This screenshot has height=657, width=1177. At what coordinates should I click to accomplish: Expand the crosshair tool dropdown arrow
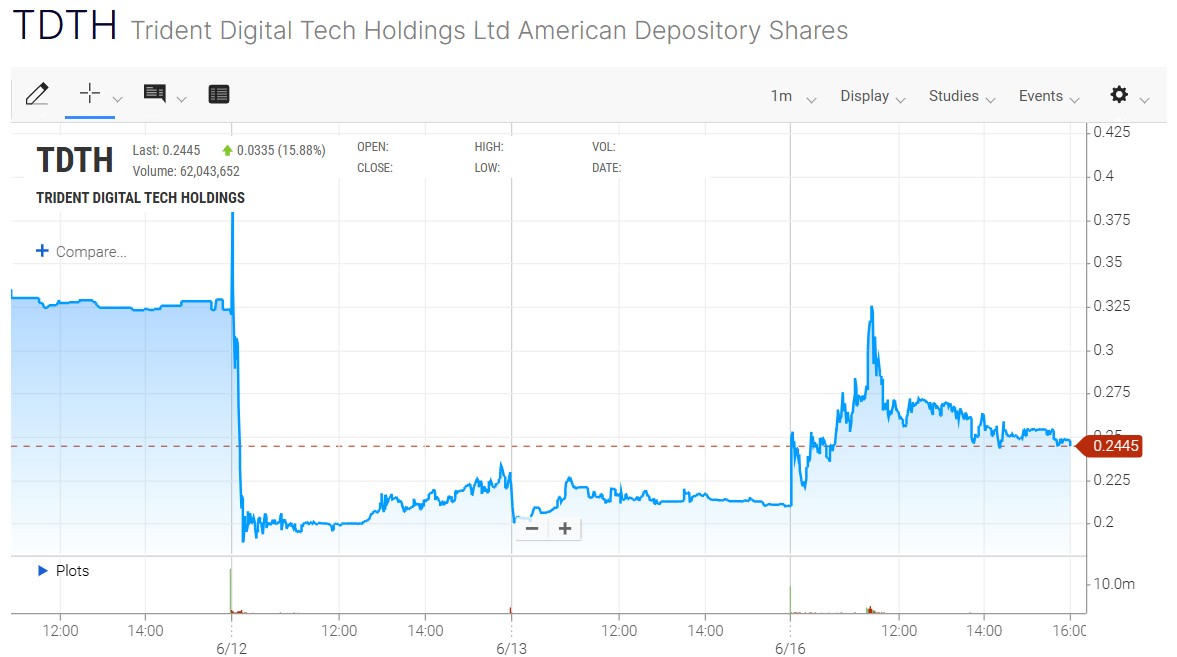pyautogui.click(x=118, y=98)
